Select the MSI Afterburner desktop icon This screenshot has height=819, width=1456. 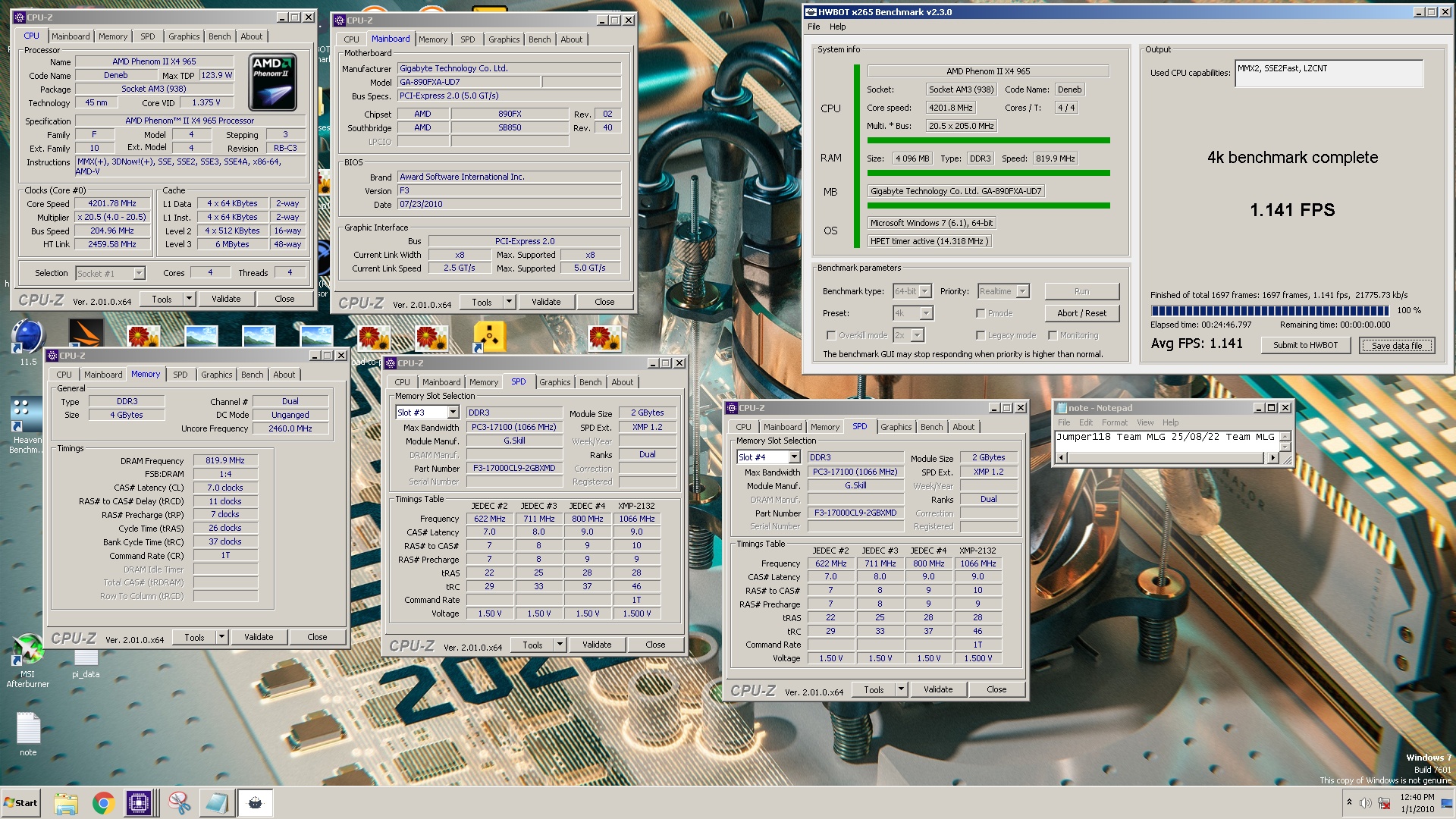(x=28, y=660)
